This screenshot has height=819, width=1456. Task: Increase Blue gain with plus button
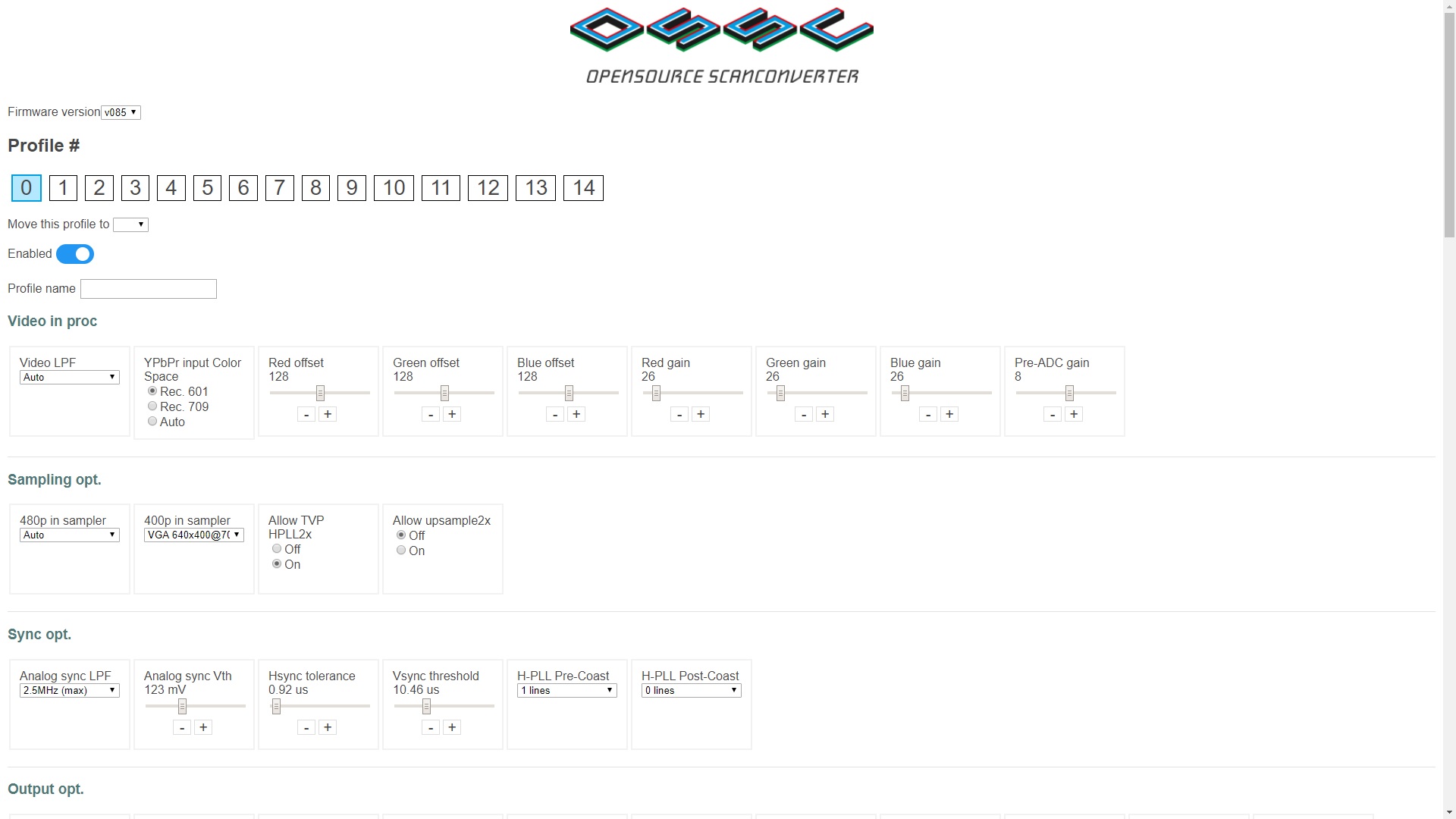pos(949,414)
